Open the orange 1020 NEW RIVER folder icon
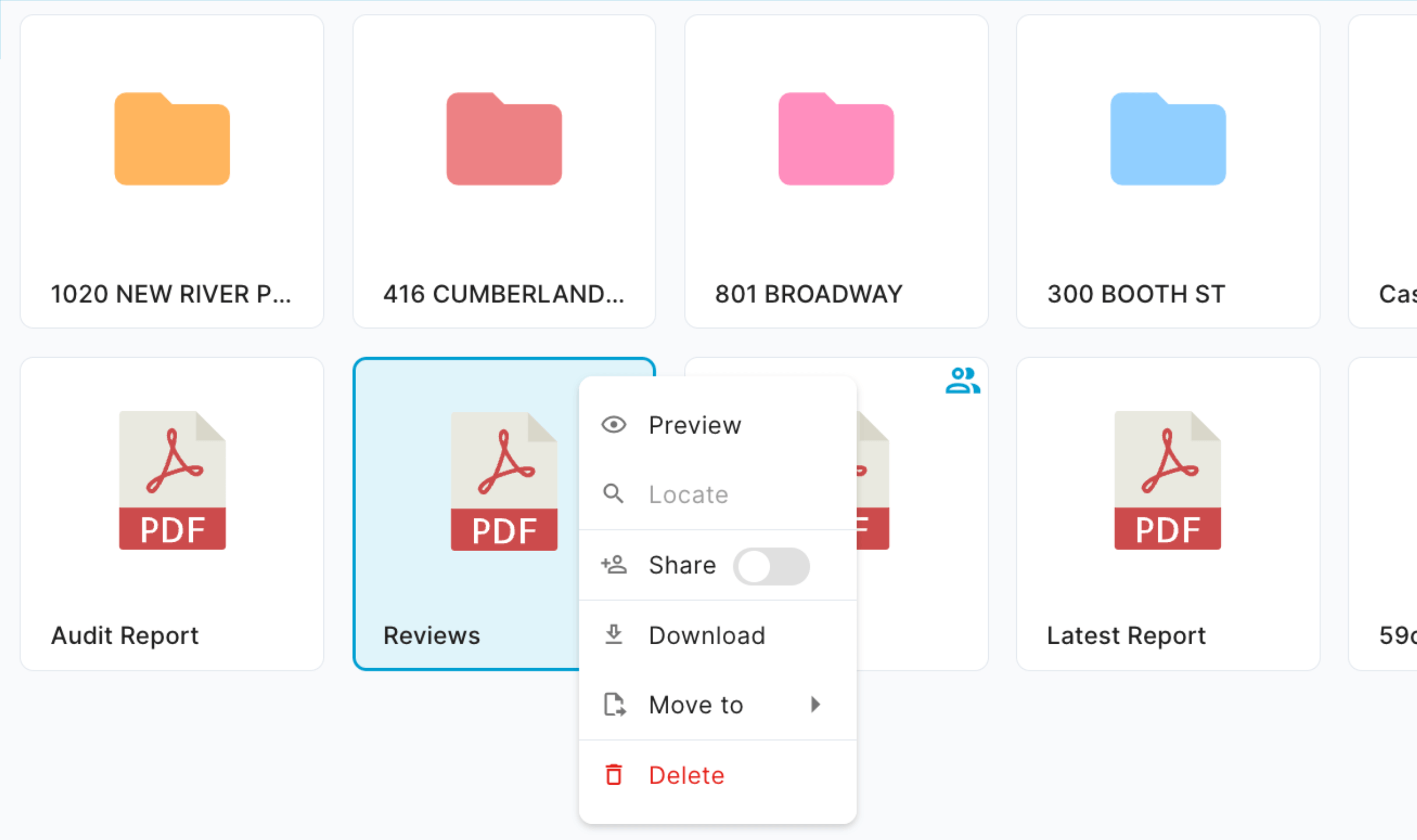The height and width of the screenshot is (840, 1417). click(172, 139)
